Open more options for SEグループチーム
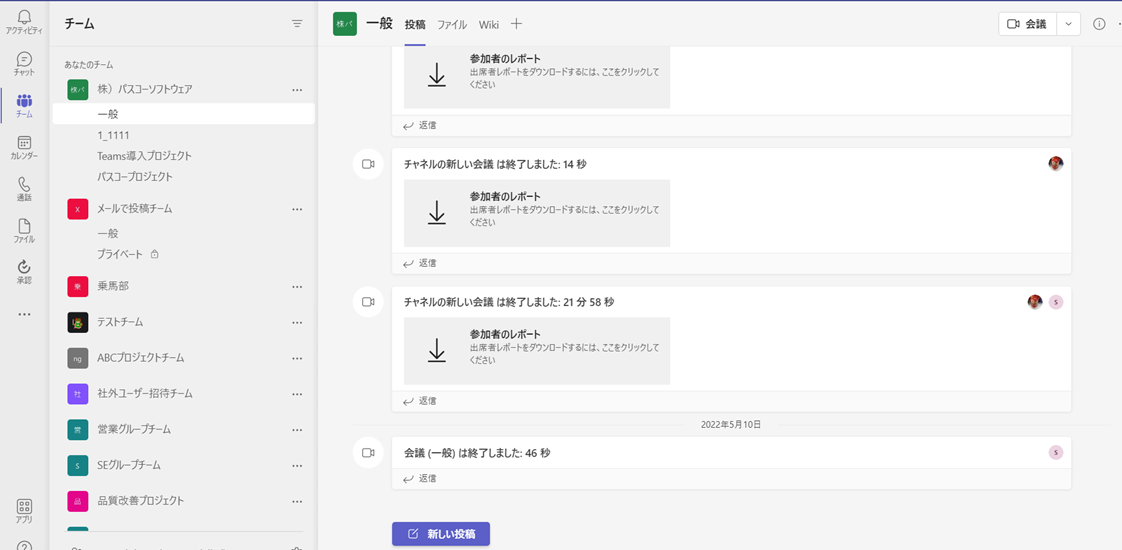Screen dimensions: 1122x550 coord(297,466)
